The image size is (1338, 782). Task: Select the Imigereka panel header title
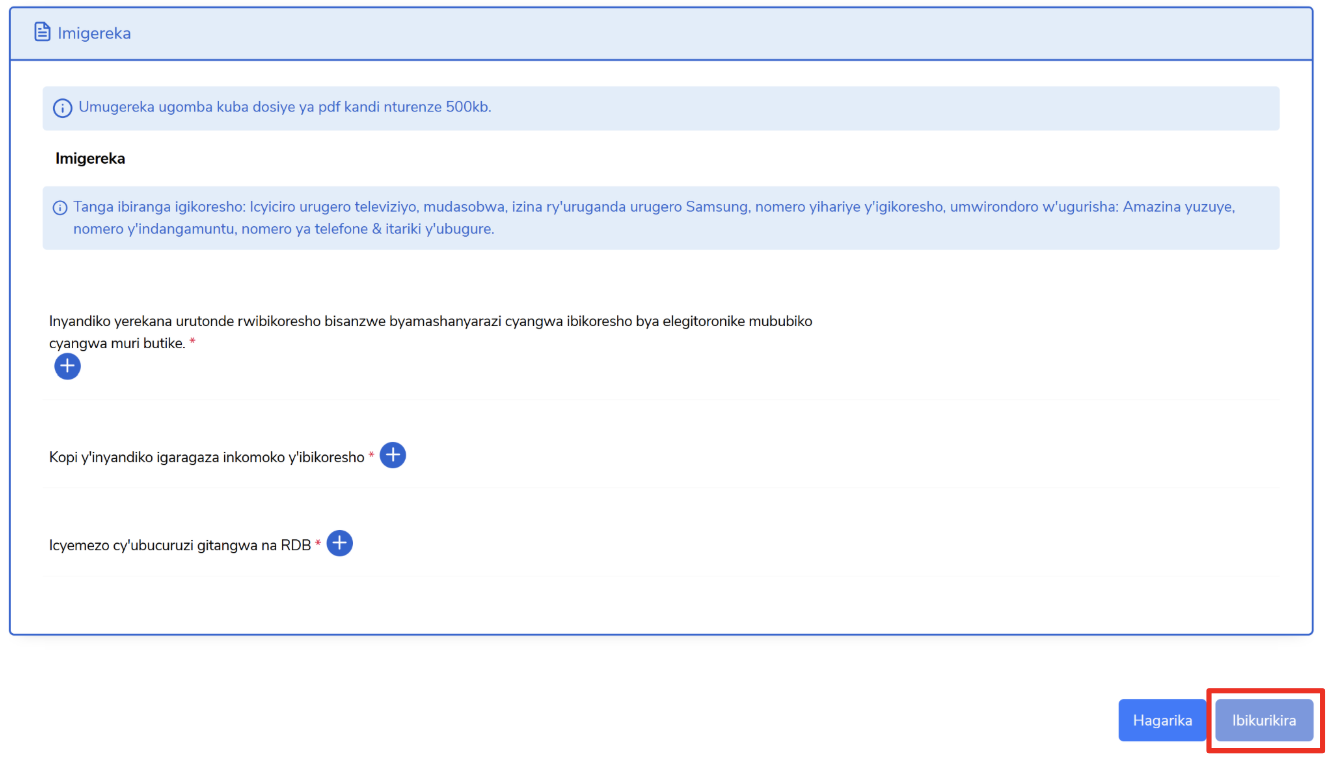94,33
